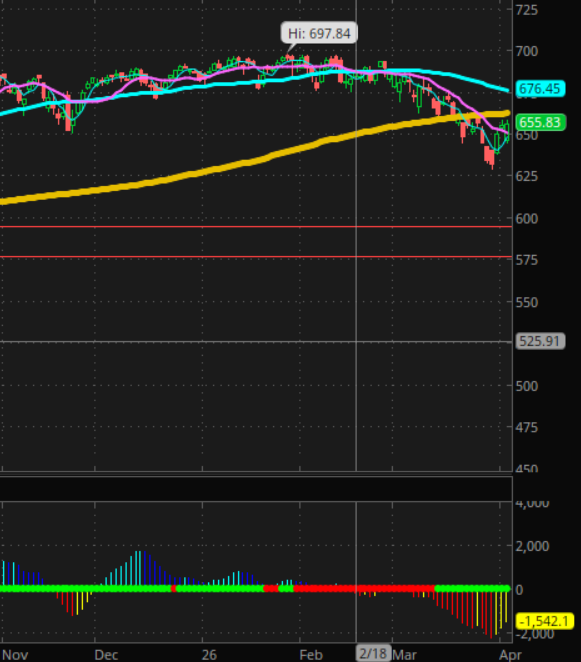Select the upper red horizontal line near 595
Viewport: 581px width, 662px height.
(256, 227)
